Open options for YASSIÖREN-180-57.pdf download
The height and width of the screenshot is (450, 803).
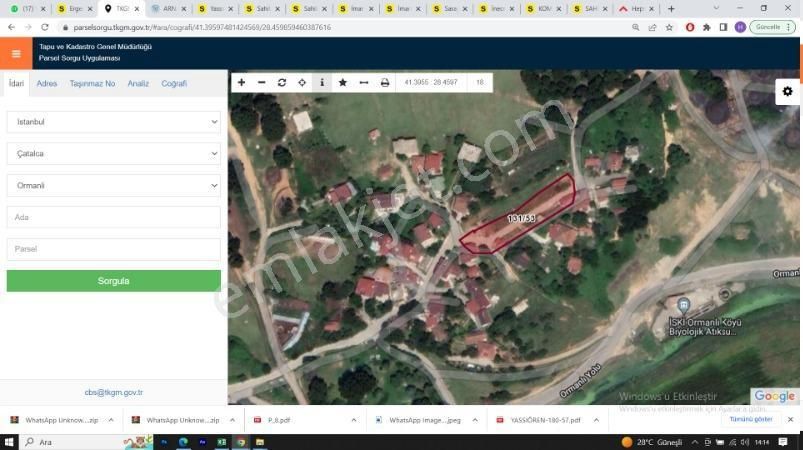click(x=596, y=420)
